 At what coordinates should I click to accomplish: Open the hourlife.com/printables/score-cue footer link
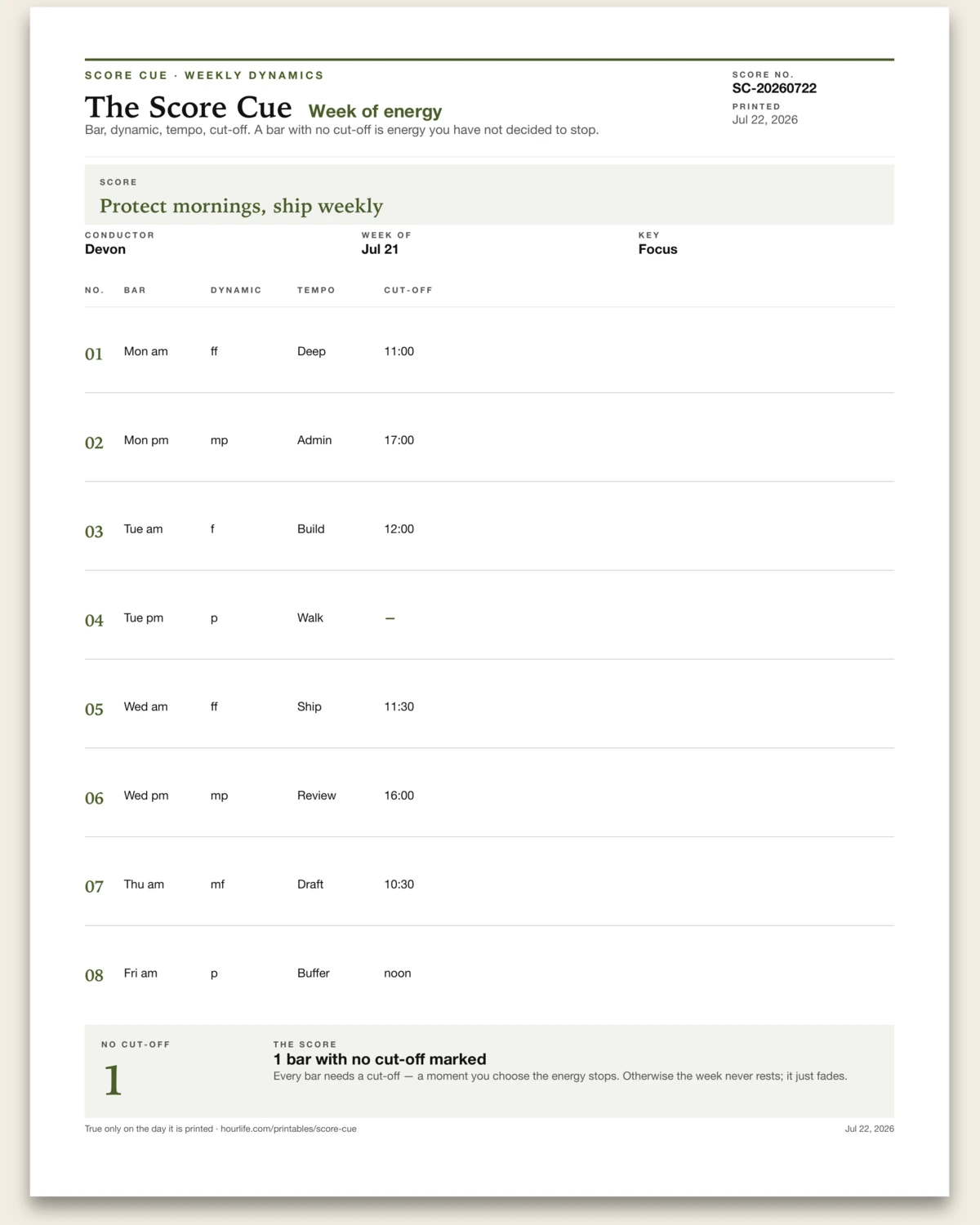[x=288, y=1129]
